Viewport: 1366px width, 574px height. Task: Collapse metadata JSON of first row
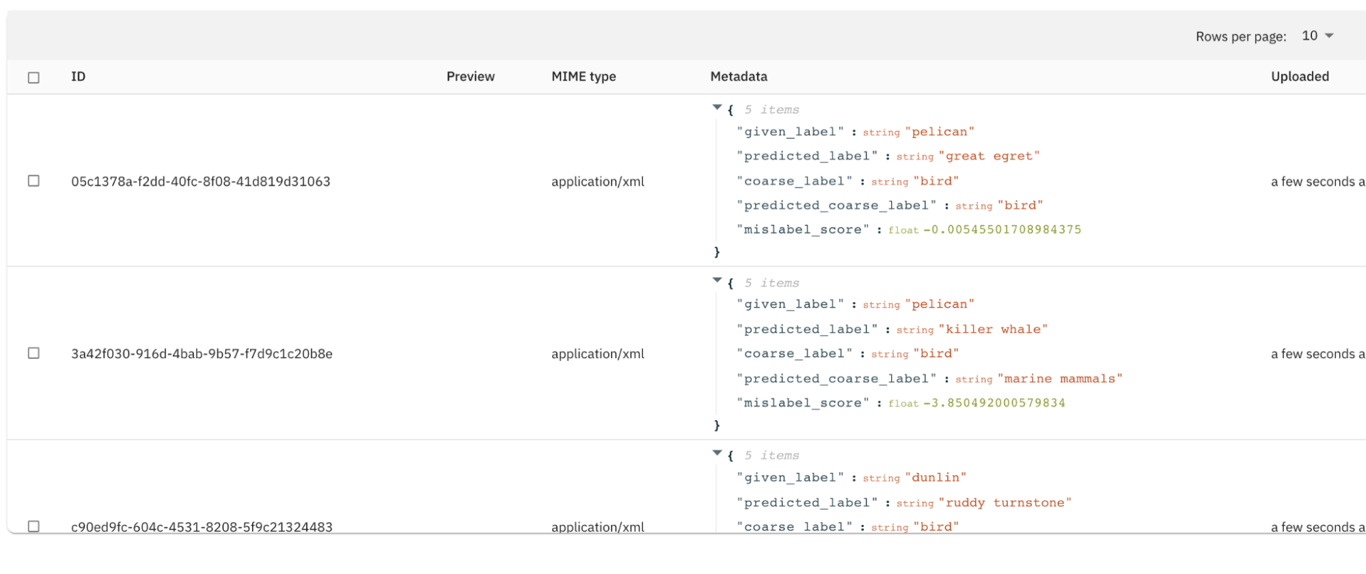717,107
